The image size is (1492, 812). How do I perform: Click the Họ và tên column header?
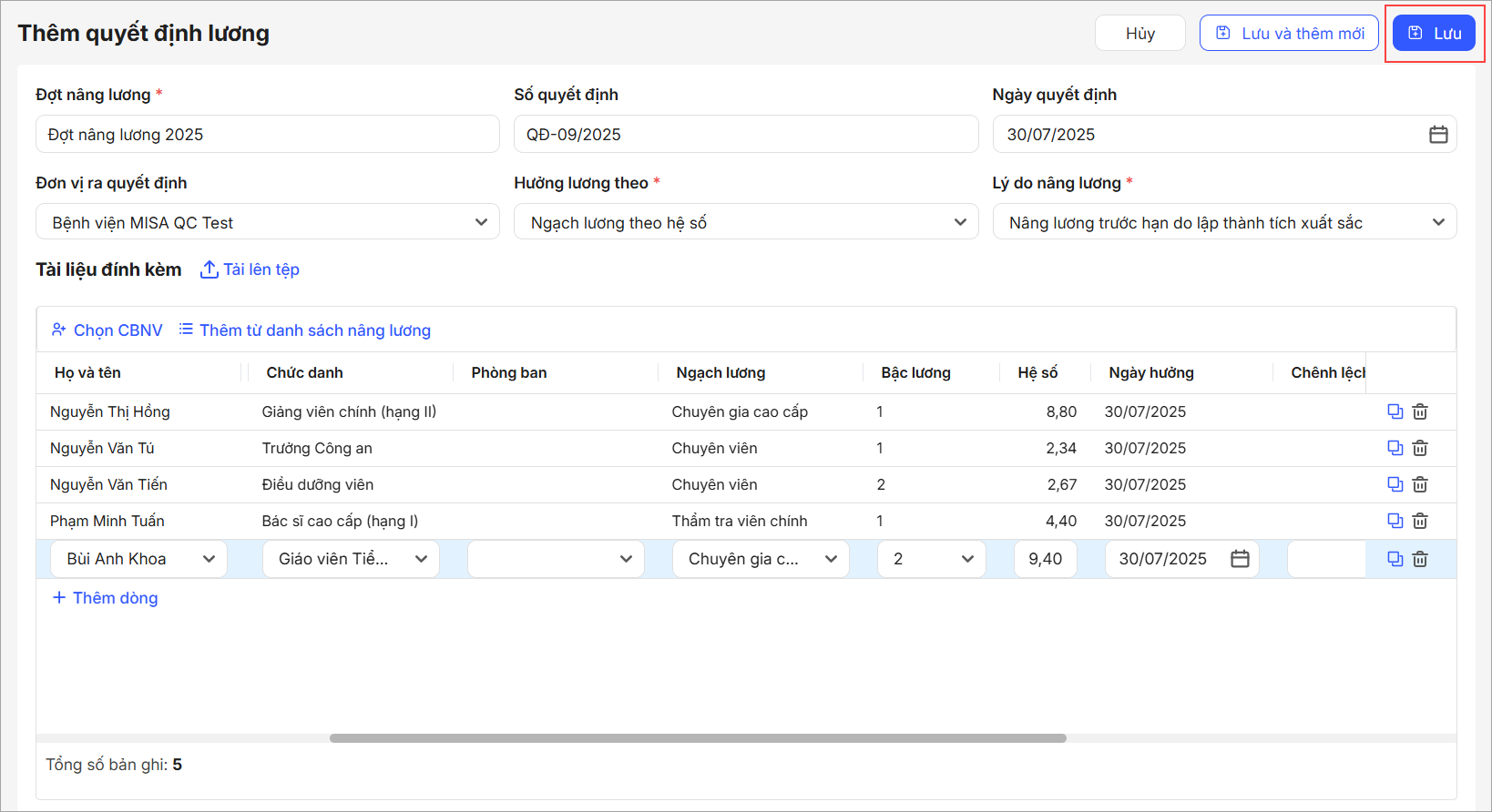[x=87, y=372]
